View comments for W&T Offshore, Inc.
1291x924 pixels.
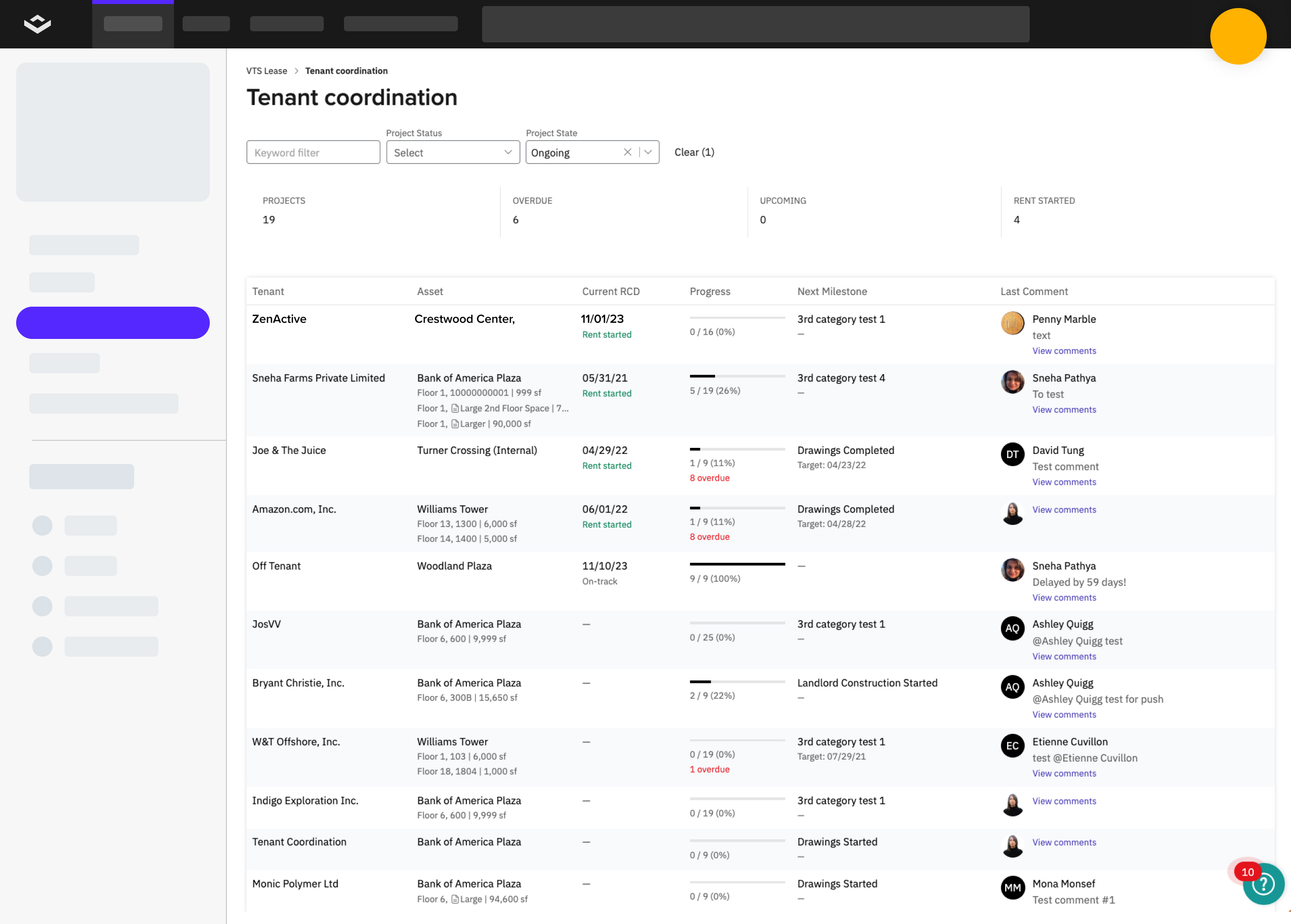1064,773
